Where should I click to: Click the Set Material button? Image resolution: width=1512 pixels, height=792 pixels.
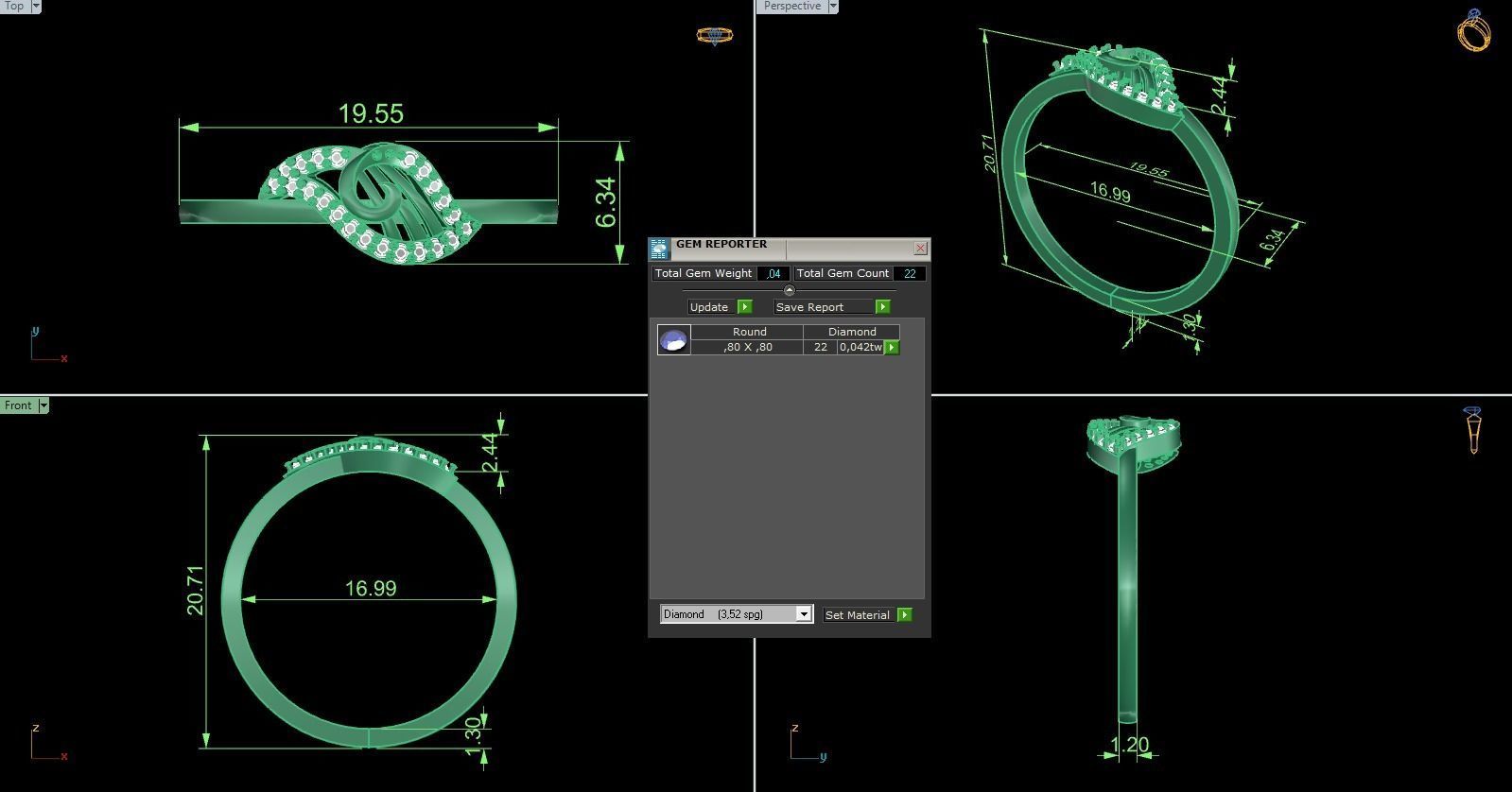(859, 615)
